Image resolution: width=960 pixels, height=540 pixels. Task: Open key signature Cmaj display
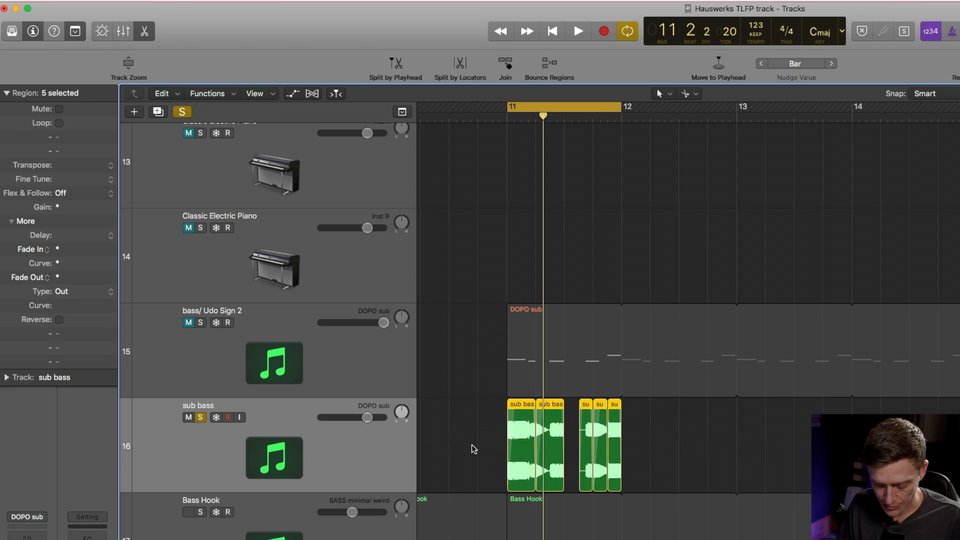[x=820, y=31]
